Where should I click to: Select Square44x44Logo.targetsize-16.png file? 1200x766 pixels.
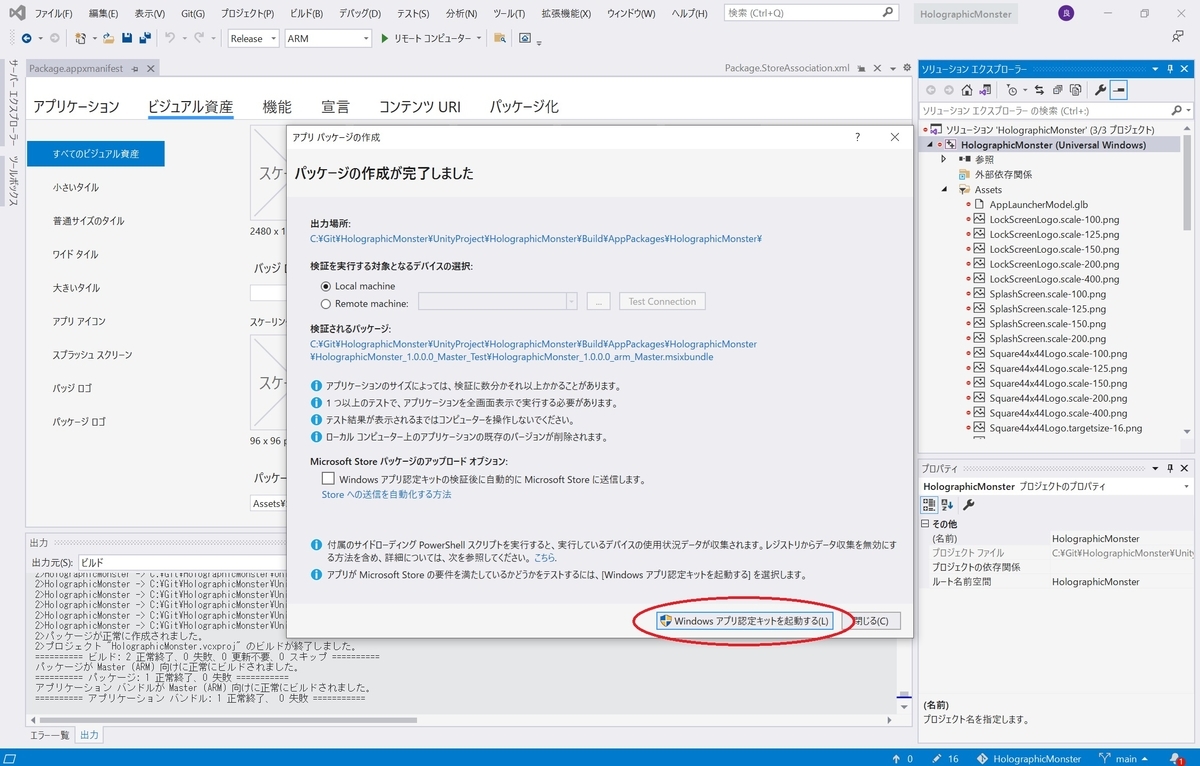[x=1065, y=428]
